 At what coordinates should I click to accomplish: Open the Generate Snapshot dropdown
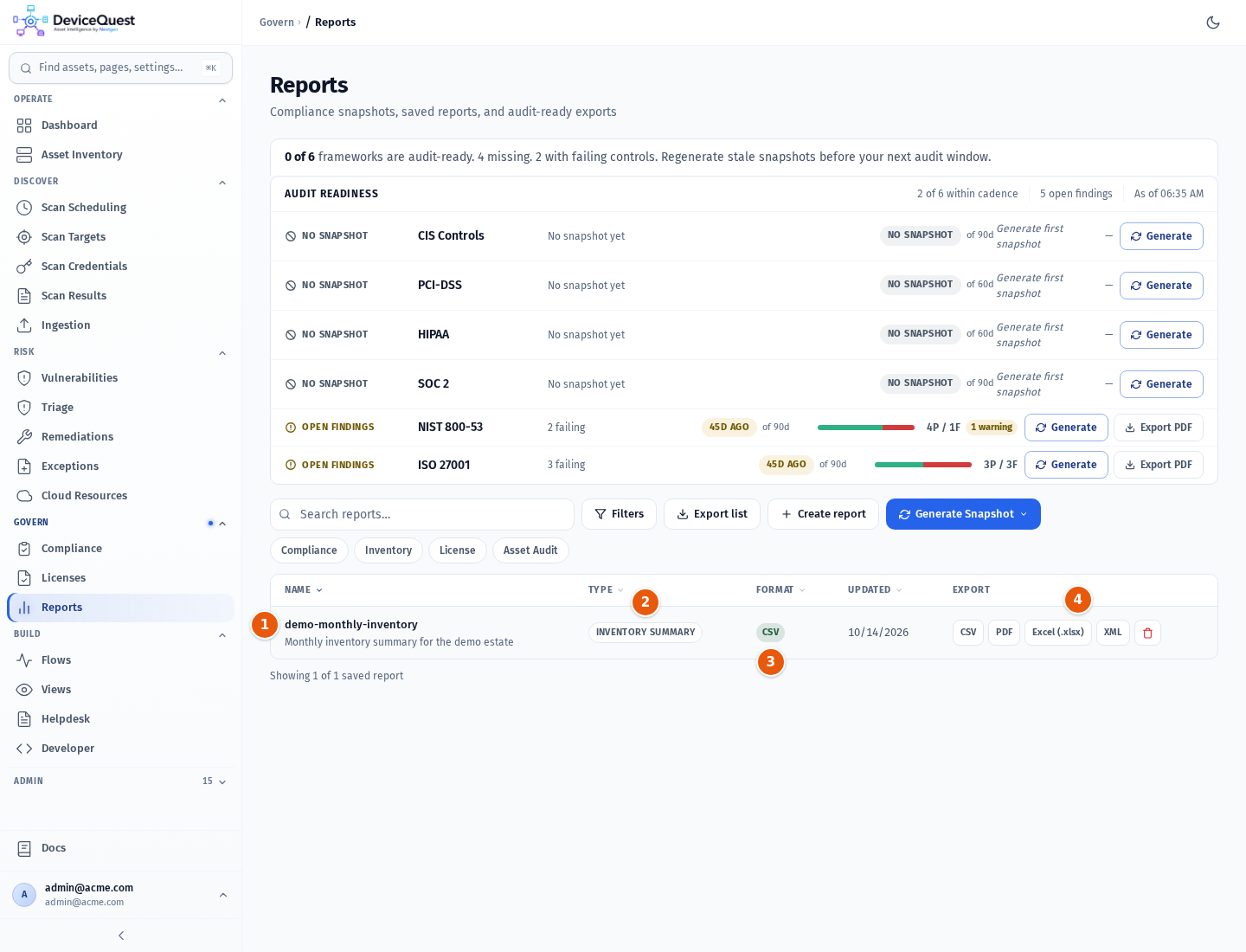[x=963, y=514]
